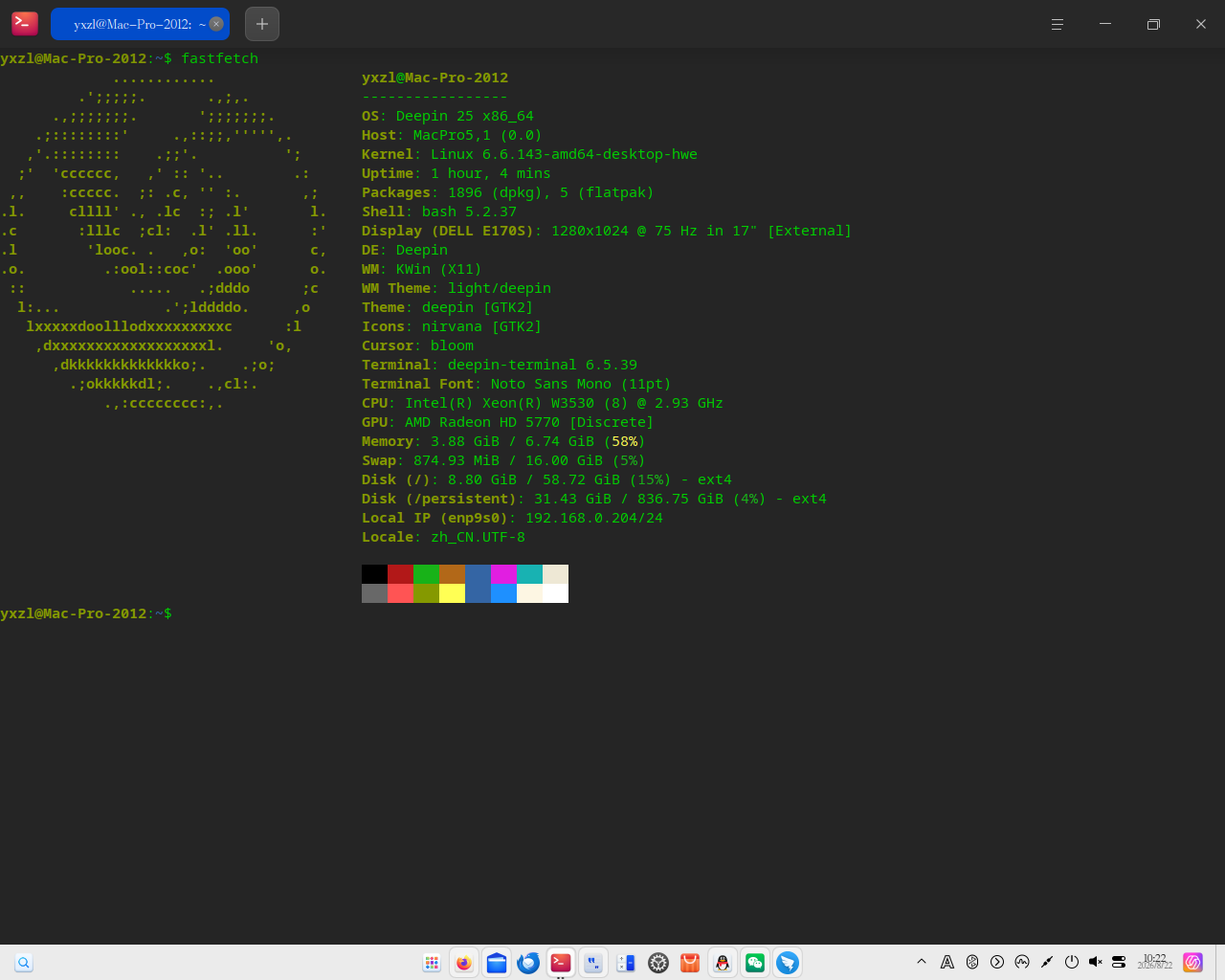This screenshot has width=1225, height=980.
Task: Open the purple assistant icon in tray
Action: pos(1192,962)
